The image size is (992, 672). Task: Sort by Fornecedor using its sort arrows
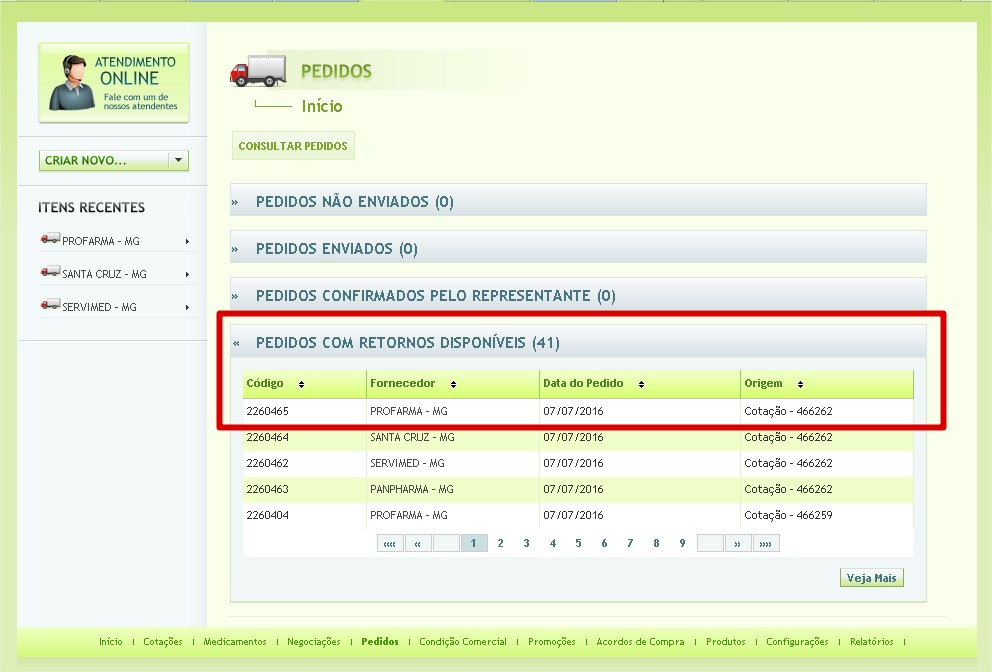click(x=453, y=385)
